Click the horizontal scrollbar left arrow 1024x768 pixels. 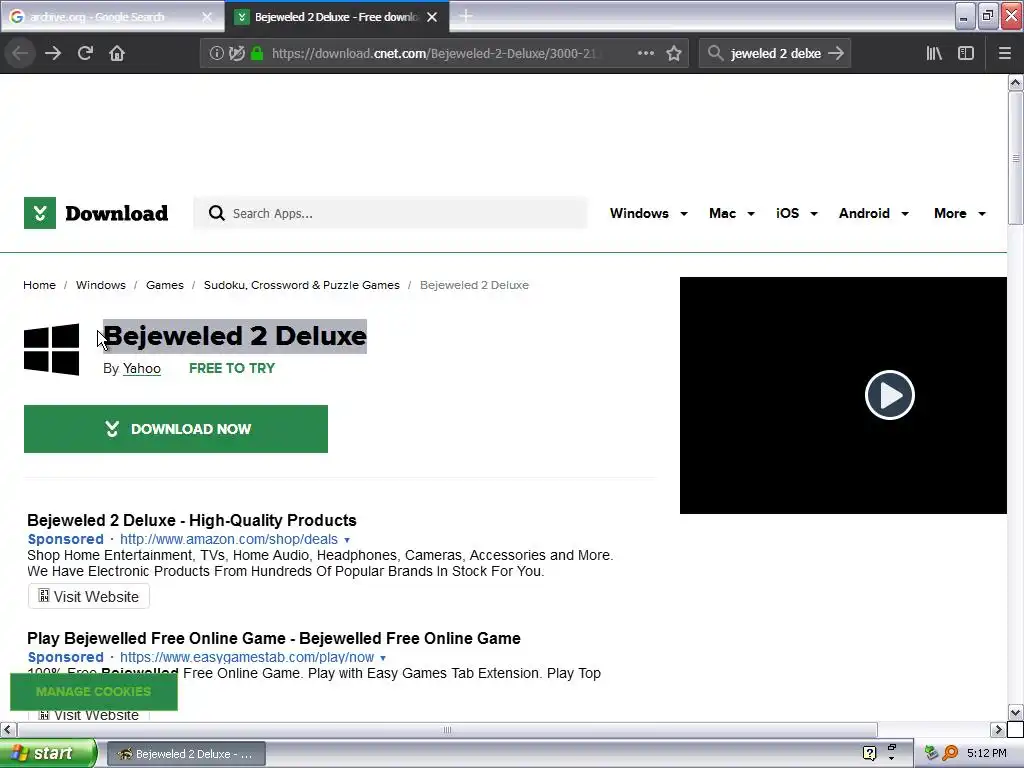click(x=8, y=729)
